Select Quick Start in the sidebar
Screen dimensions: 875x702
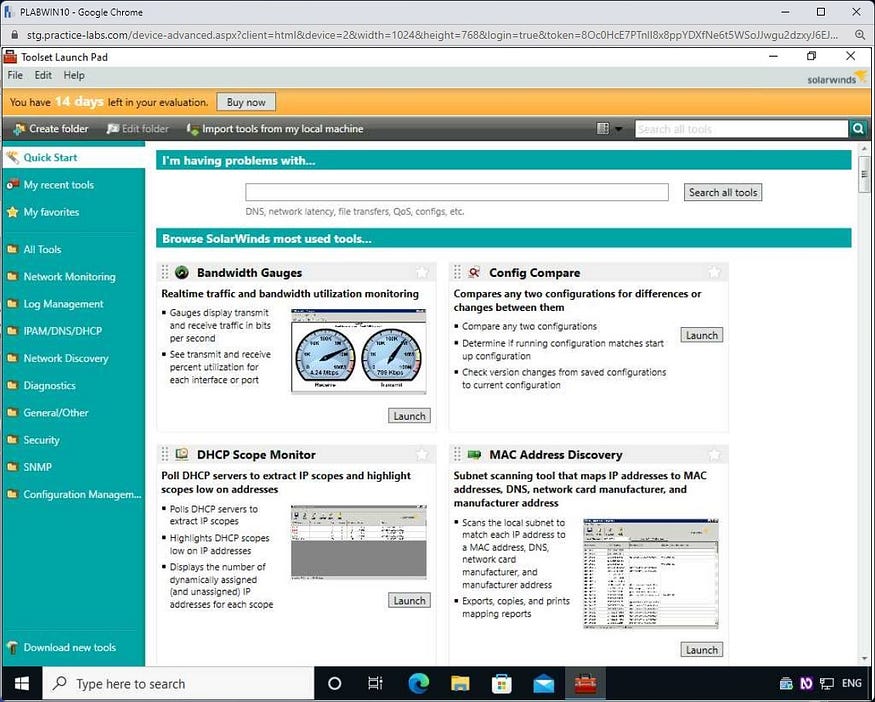pyautogui.click(x=74, y=157)
